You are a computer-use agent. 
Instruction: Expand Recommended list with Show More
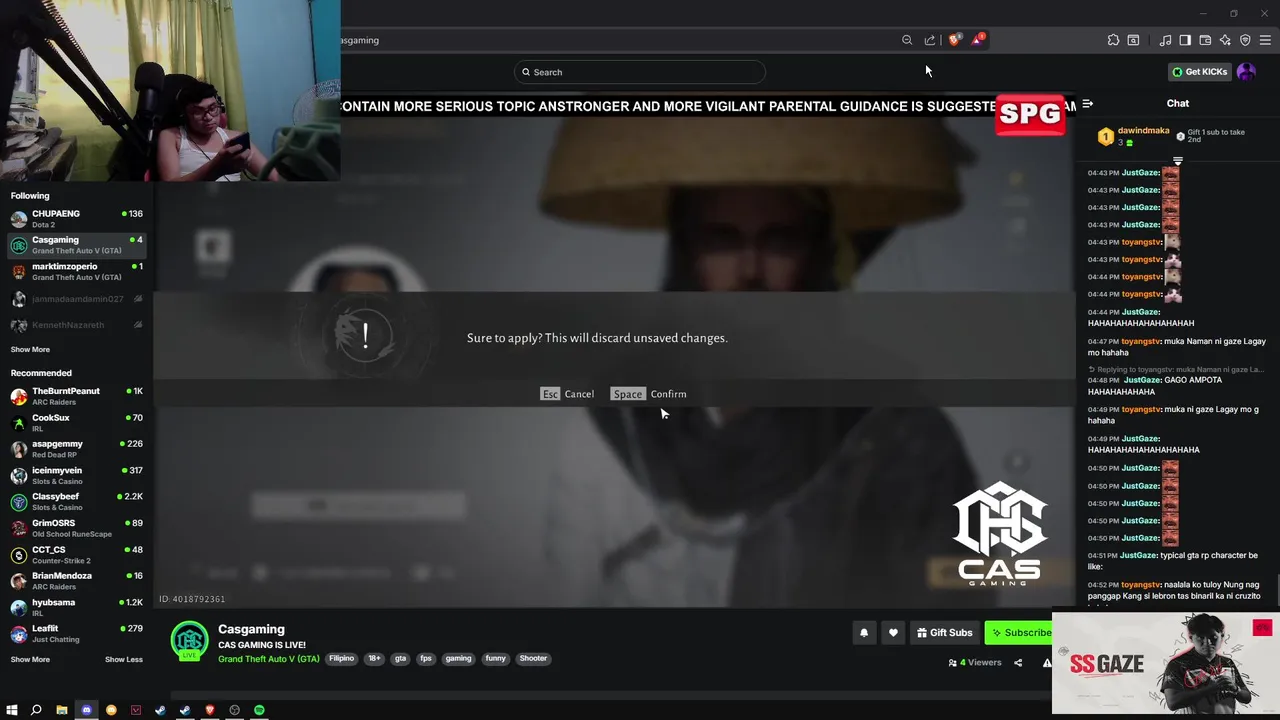click(30, 659)
